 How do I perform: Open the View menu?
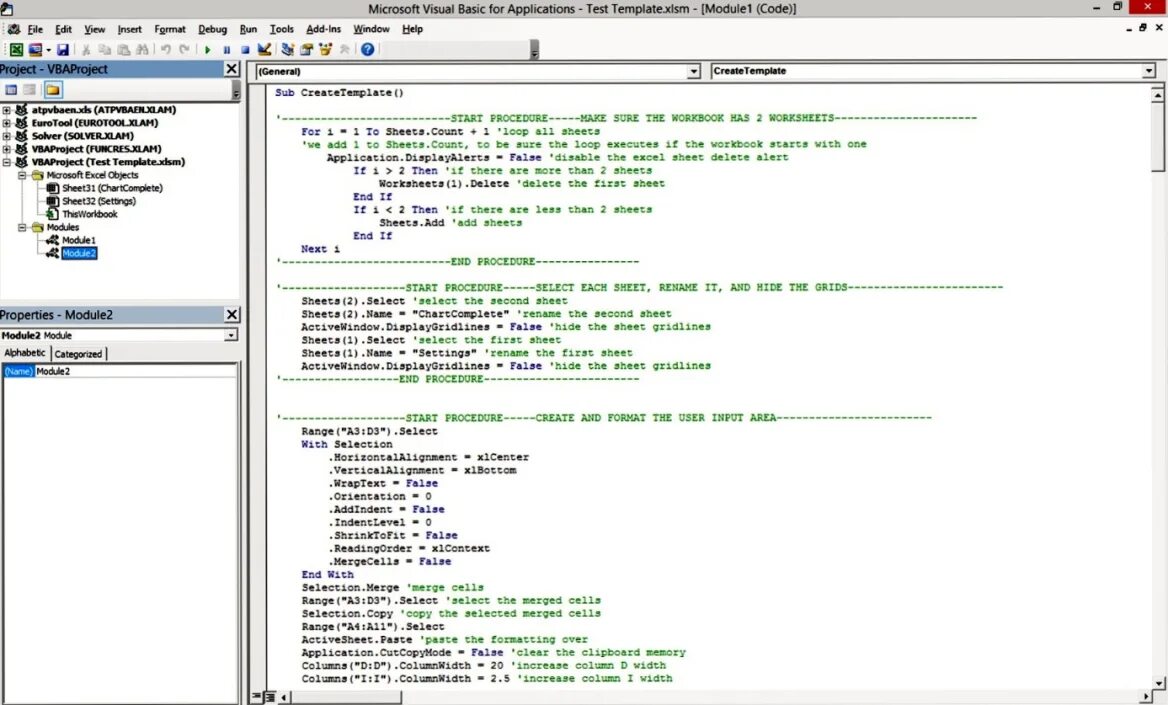95,29
